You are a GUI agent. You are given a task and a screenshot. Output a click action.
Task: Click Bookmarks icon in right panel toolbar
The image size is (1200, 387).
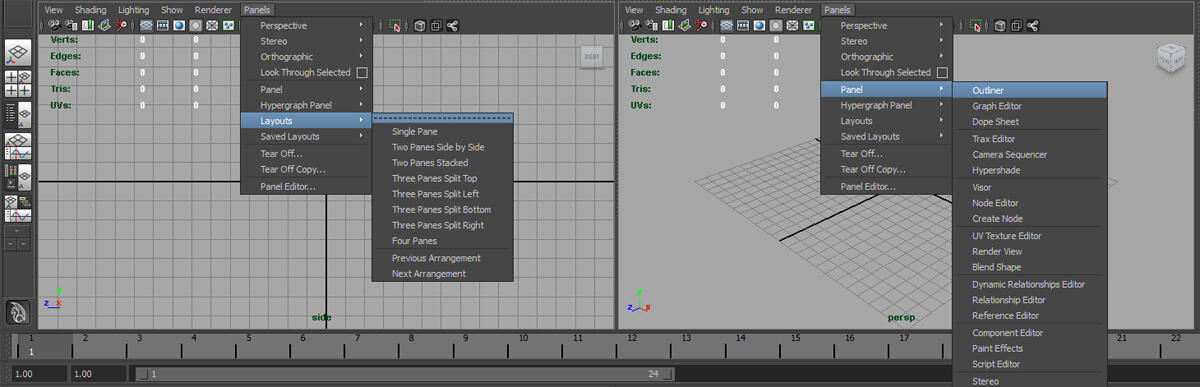pos(668,25)
